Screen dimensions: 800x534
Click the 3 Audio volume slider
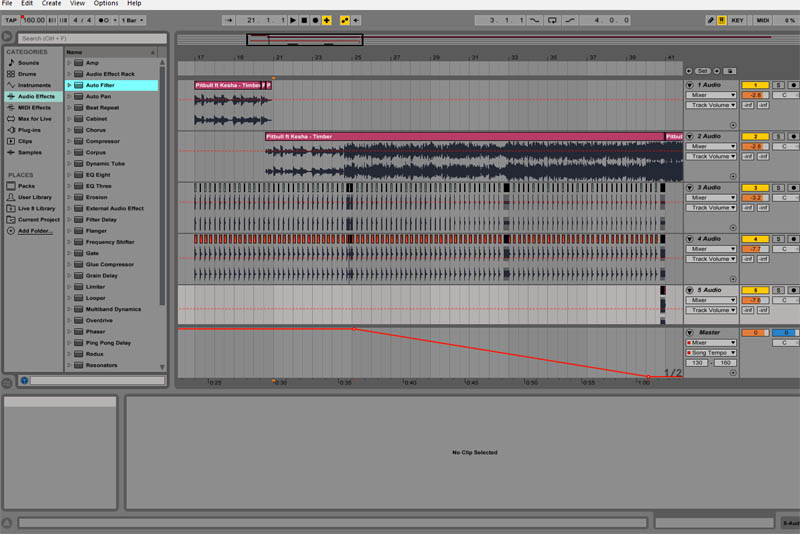tap(755, 198)
